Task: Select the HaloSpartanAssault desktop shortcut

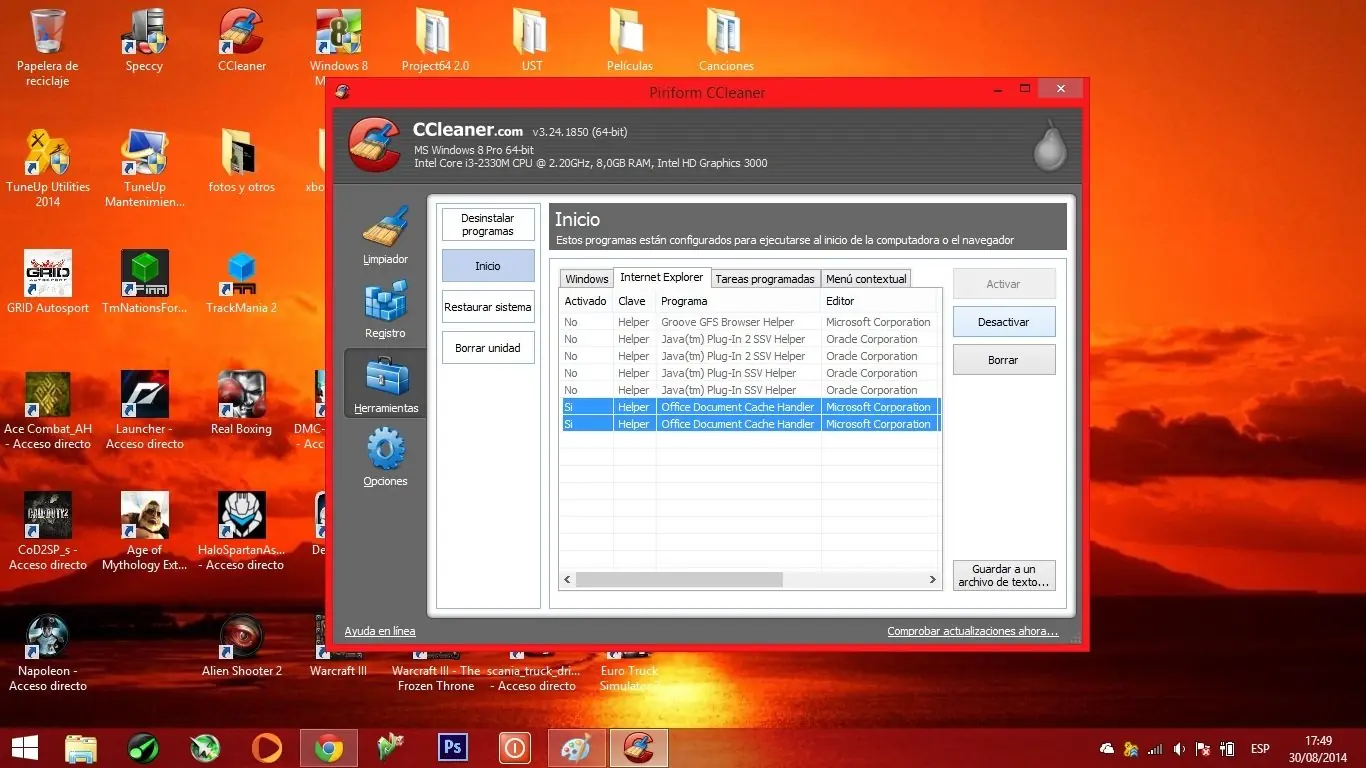Action: point(242,531)
